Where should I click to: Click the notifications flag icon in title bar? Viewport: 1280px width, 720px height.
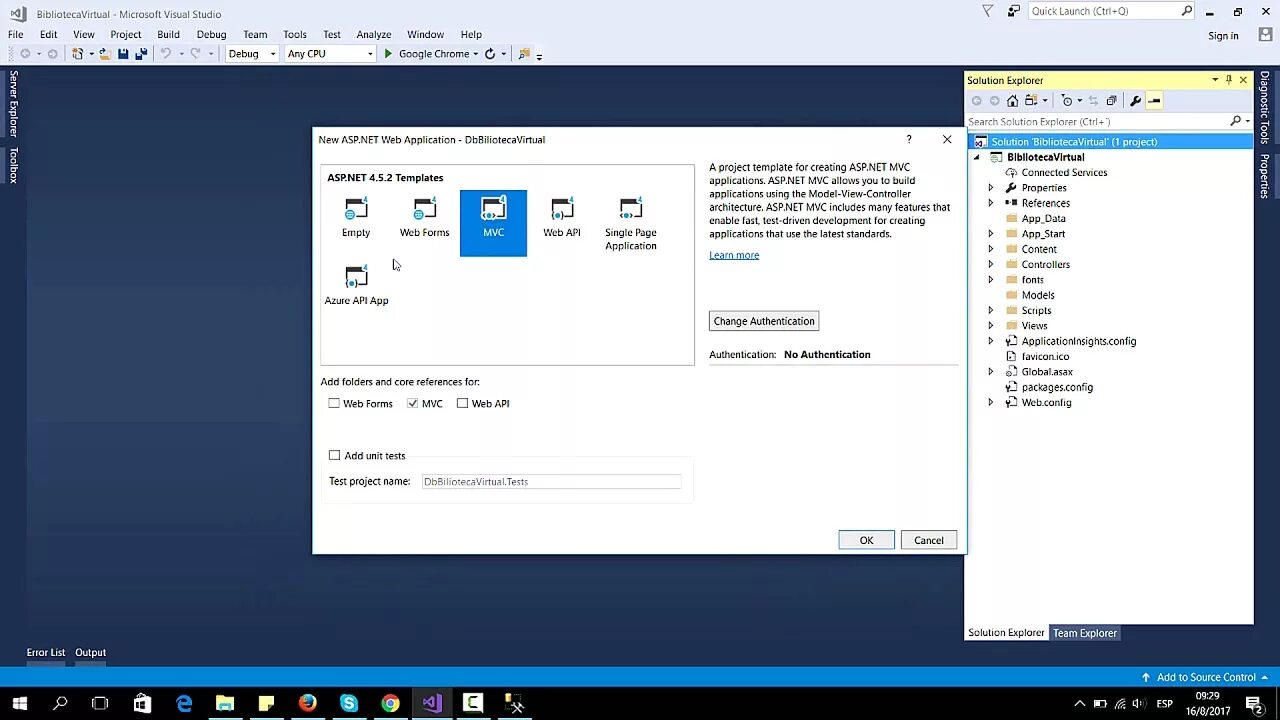click(x=988, y=11)
